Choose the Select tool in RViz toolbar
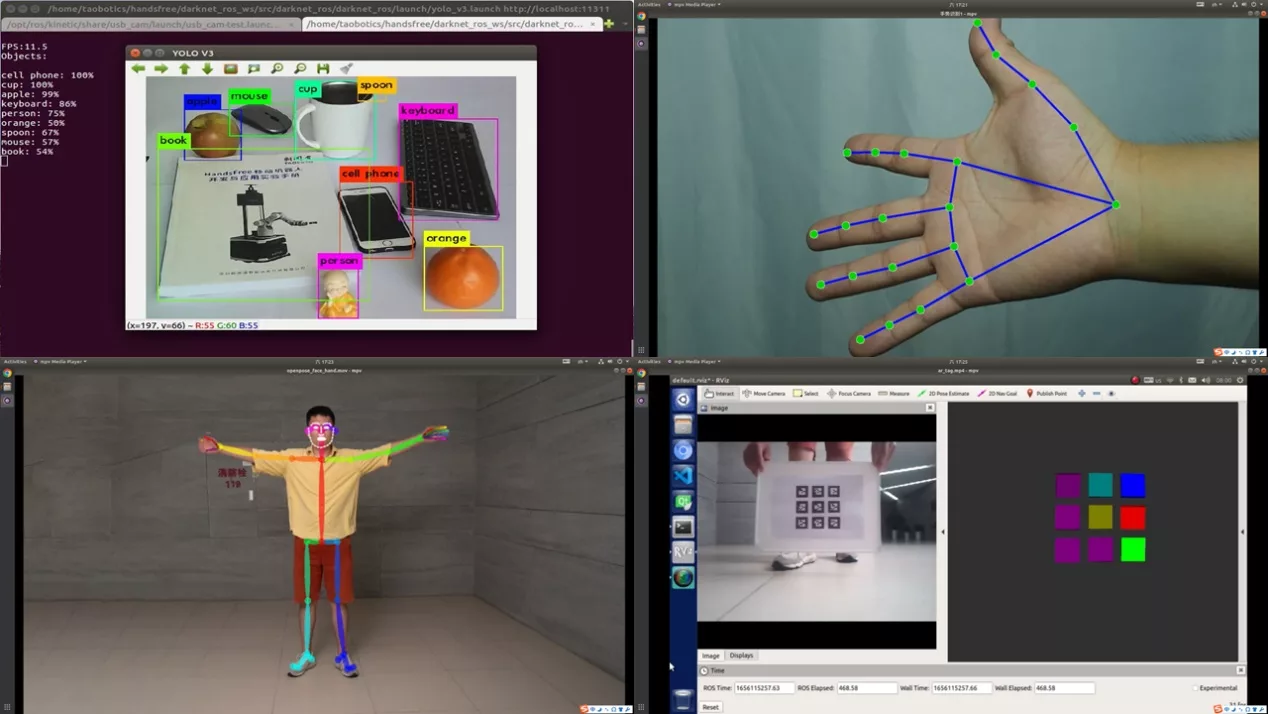The height and width of the screenshot is (714, 1268). pos(806,393)
